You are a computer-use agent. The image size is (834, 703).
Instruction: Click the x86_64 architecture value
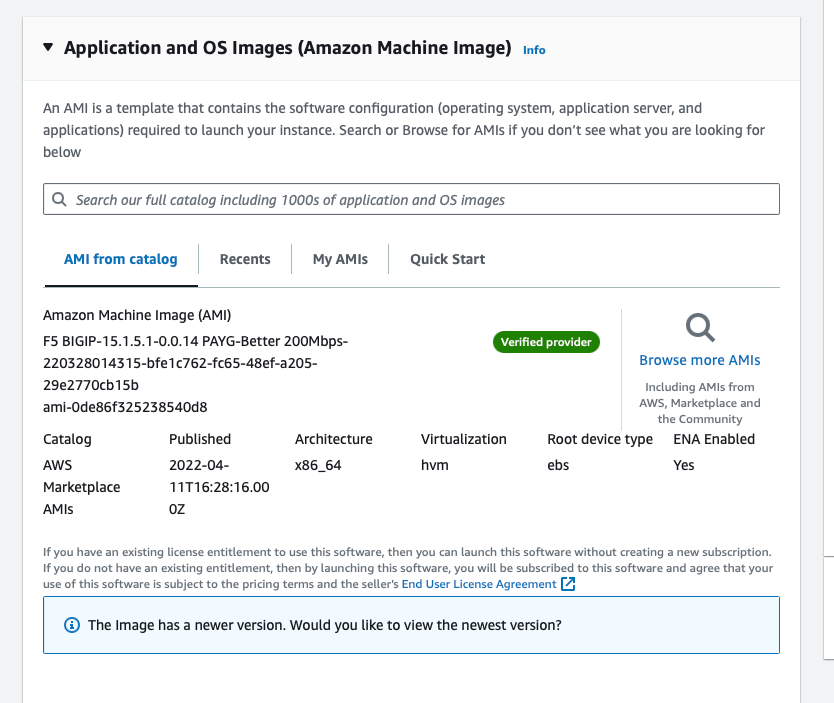[318, 465]
